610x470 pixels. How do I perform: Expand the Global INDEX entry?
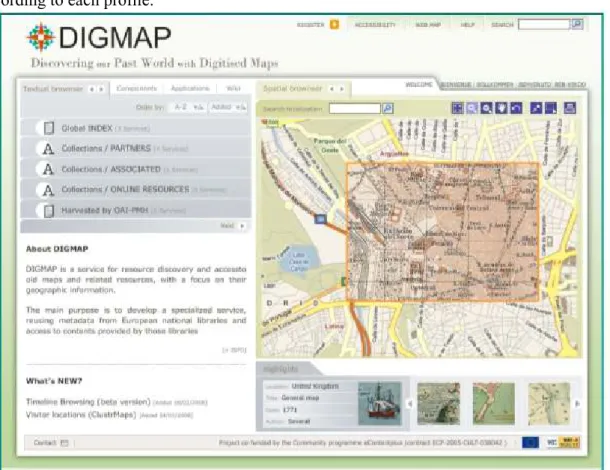pyautogui.click(x=135, y=128)
